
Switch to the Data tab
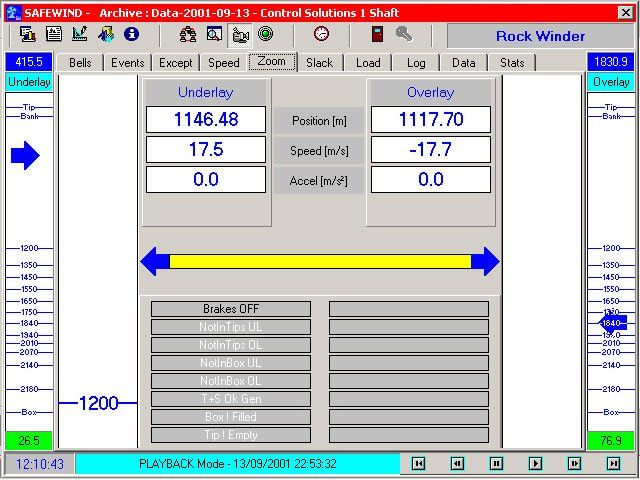464,63
